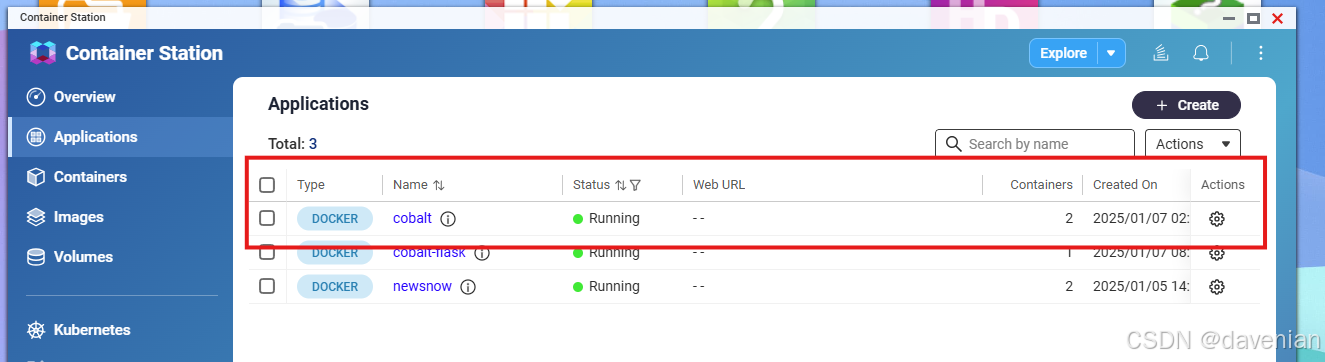Viewport: 1325px width, 362px height.
Task: Click the info icon beside newsnow
Action: (468, 287)
